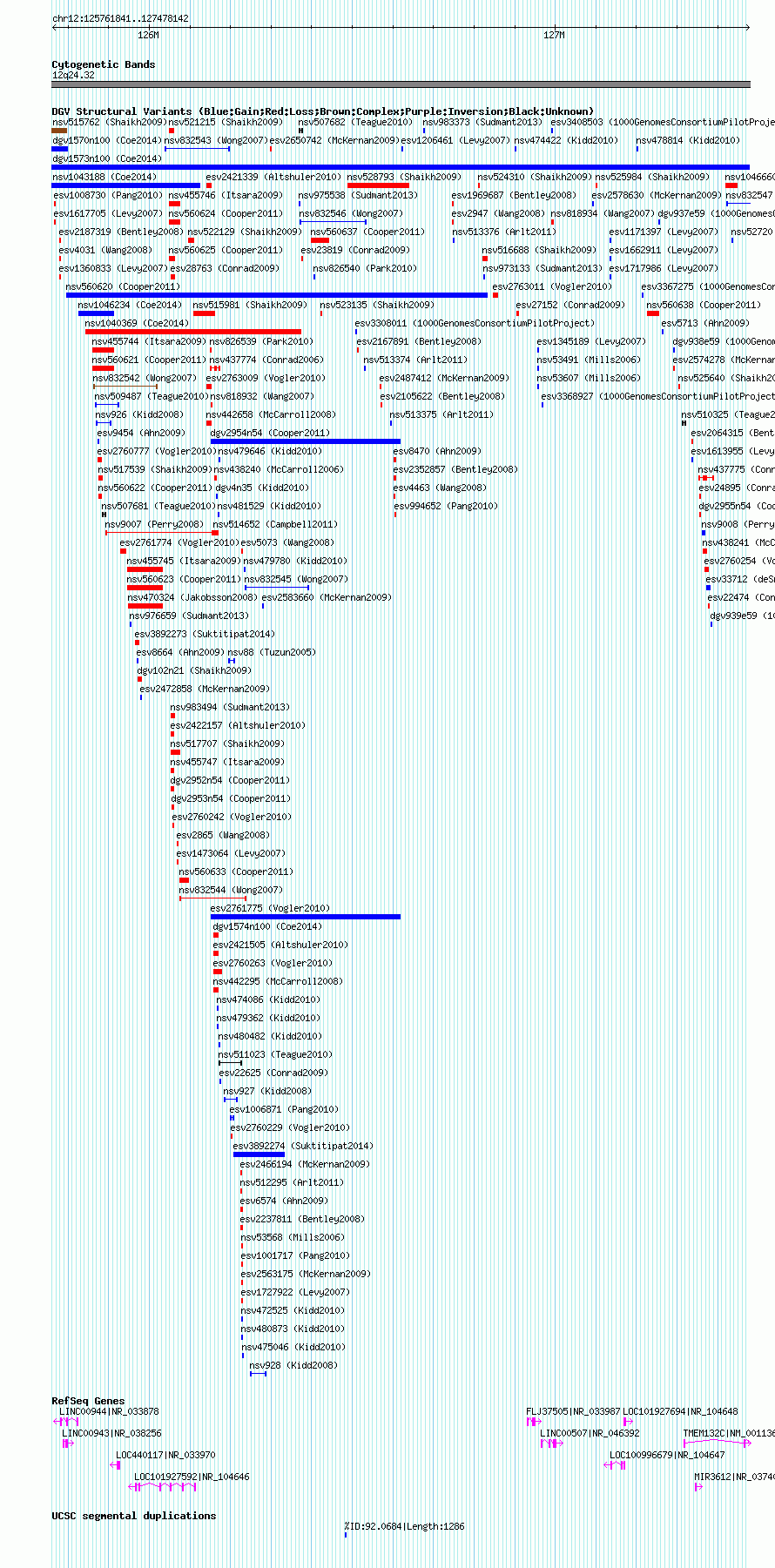Screen dimensions: 775x1568
Task: Open the nsv514652 (Campbell2011) variant label
Action: [275, 524]
